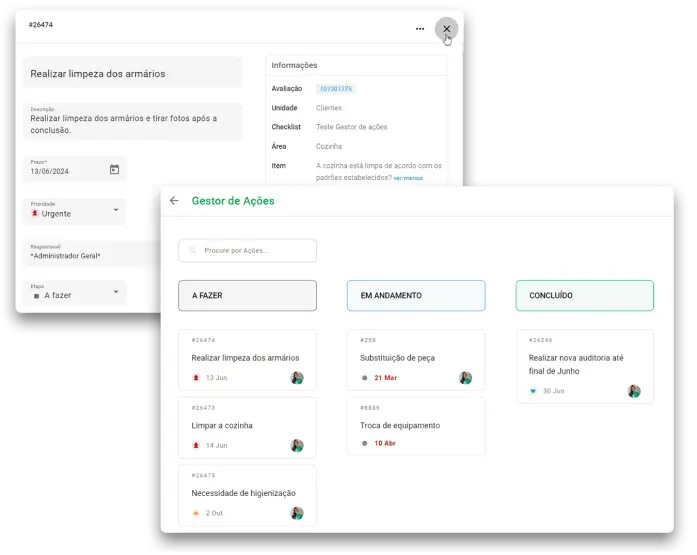Close the action #26474 detail panel
The height and width of the screenshot is (555, 697).
pyautogui.click(x=447, y=29)
